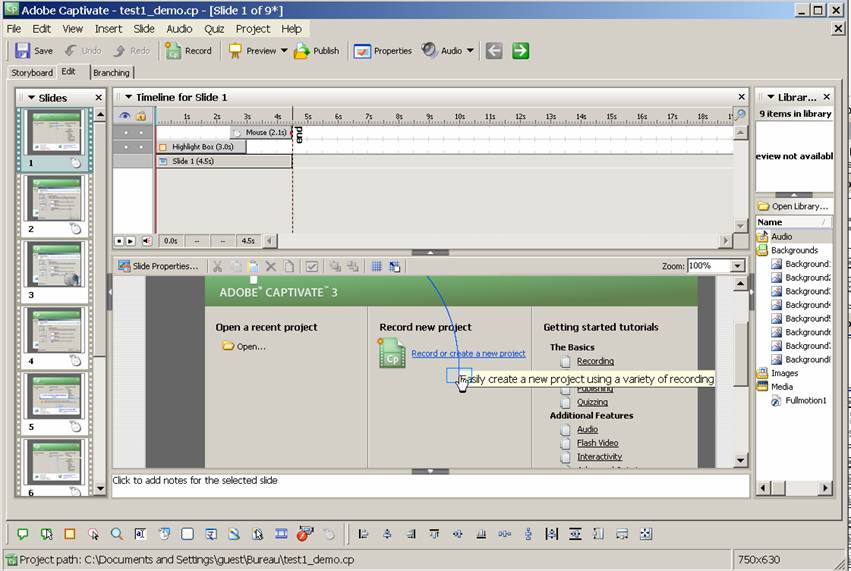Open Properties from the main toolbar
The width and height of the screenshot is (851, 571).
coord(383,50)
